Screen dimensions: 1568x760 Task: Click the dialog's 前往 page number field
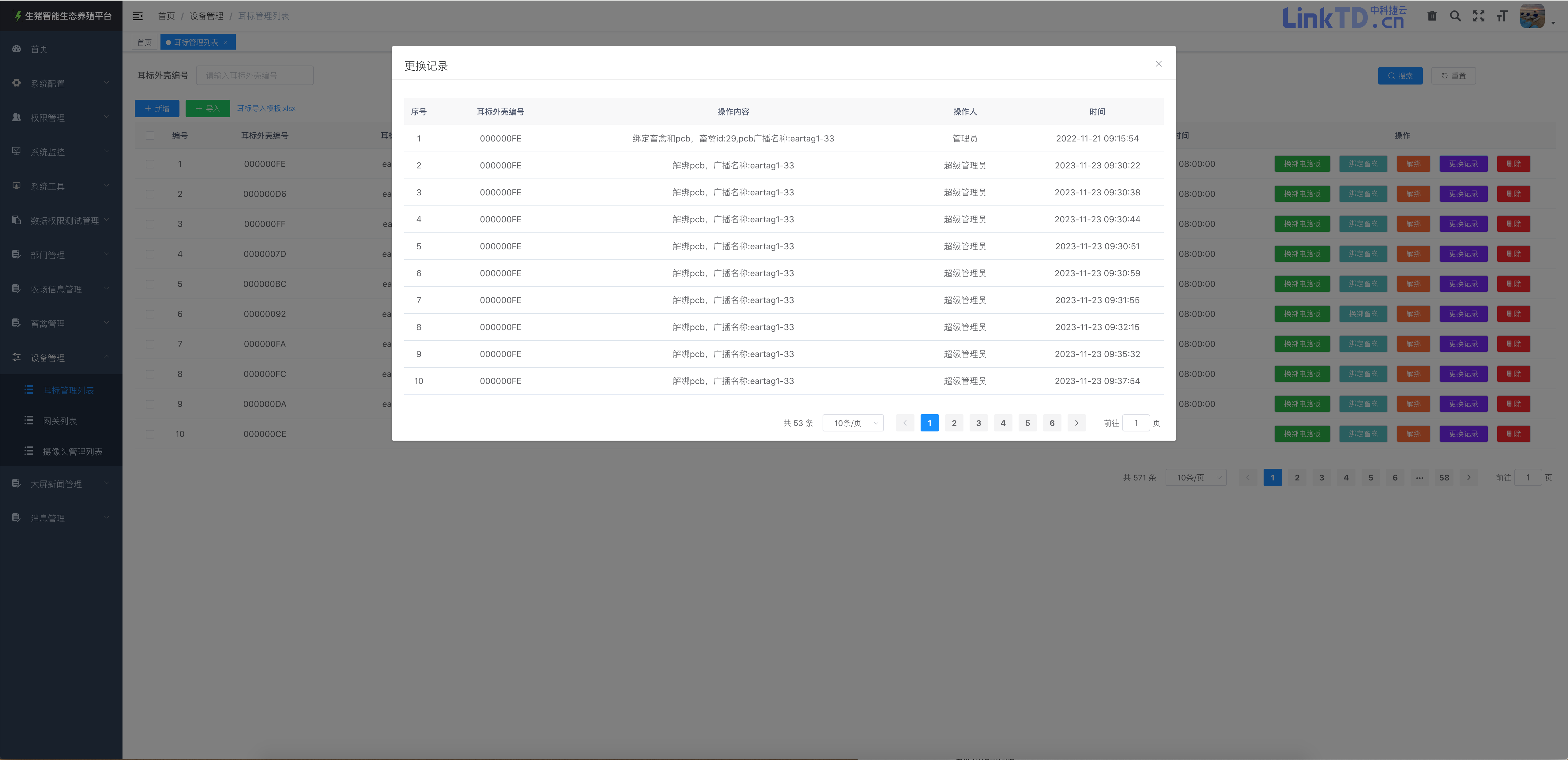click(1135, 423)
